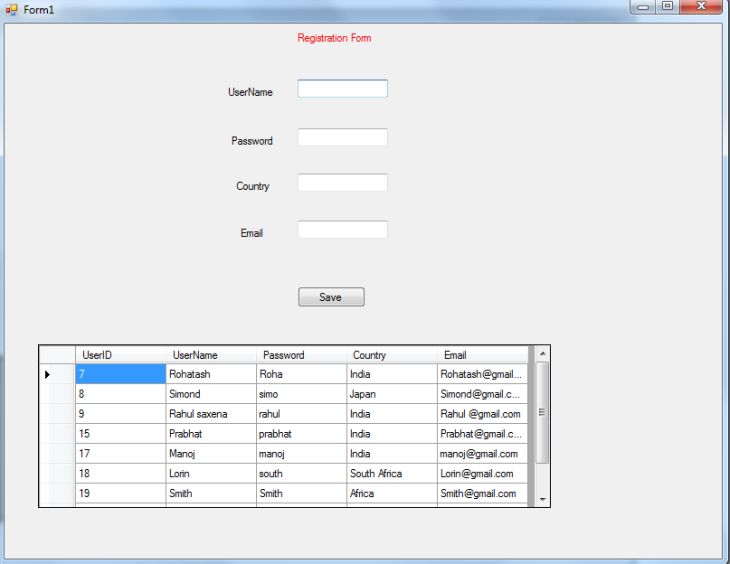The height and width of the screenshot is (564, 730).
Task: Select the UserID cell with value 17
Action: (x=121, y=454)
